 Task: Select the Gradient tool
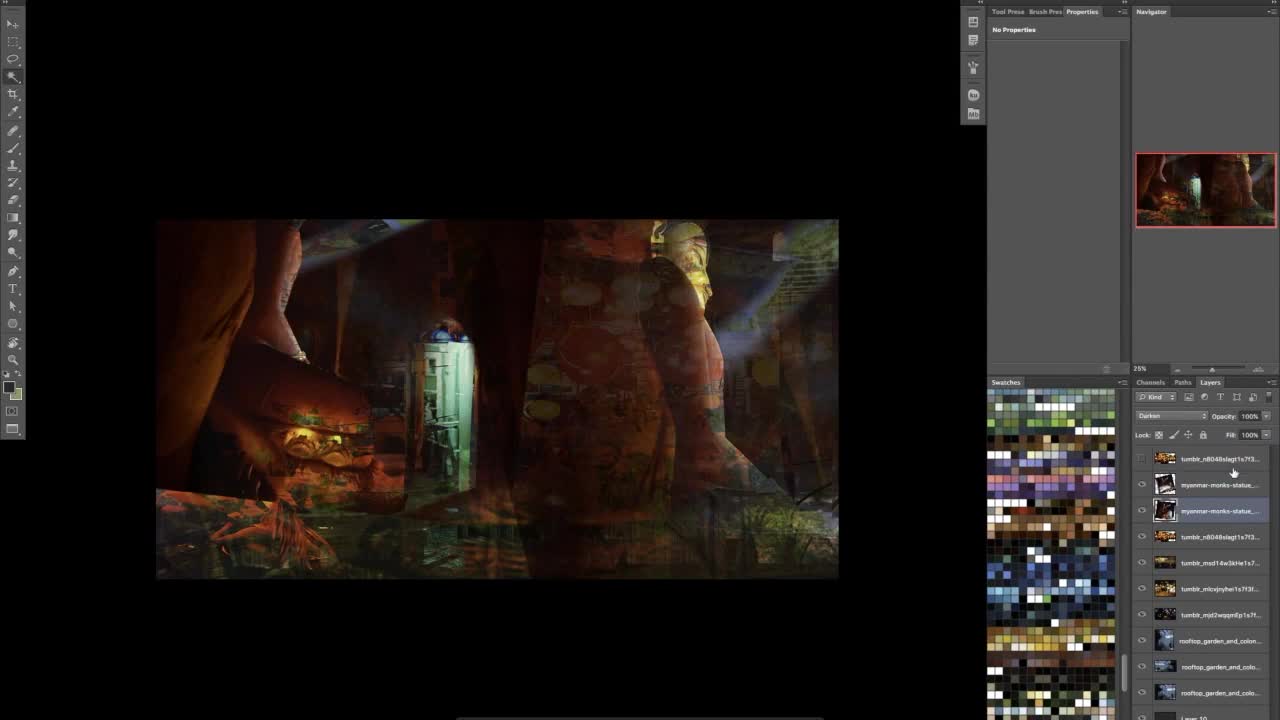click(x=13, y=218)
